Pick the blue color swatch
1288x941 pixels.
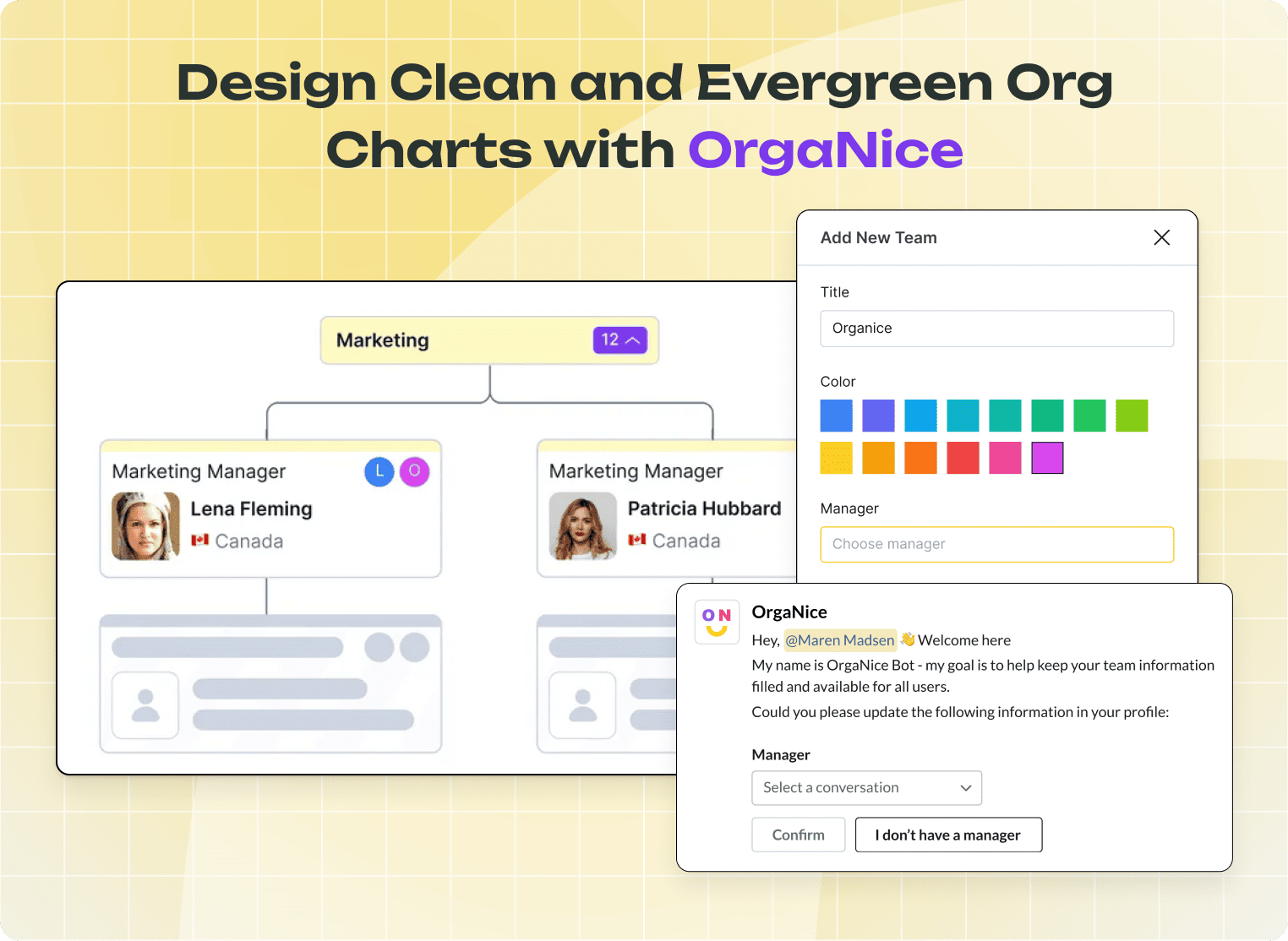tap(836, 416)
